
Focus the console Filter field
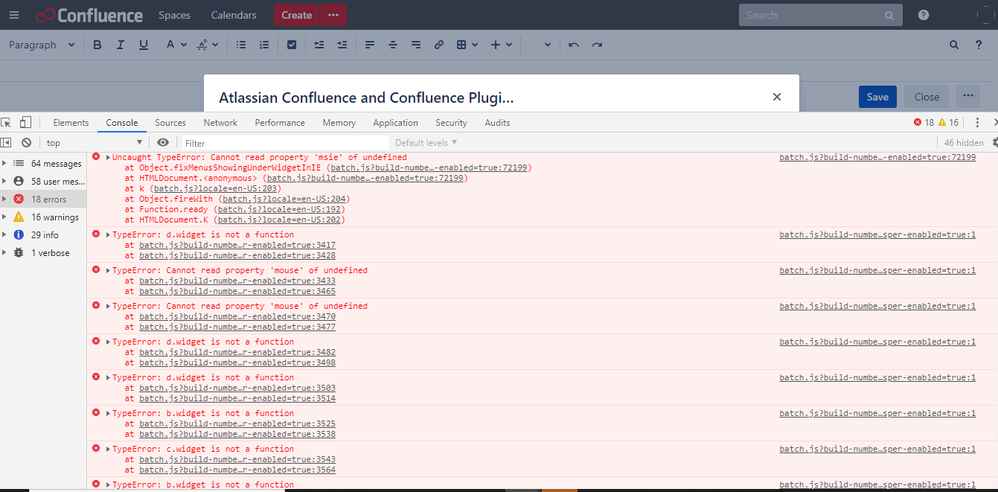[285, 143]
